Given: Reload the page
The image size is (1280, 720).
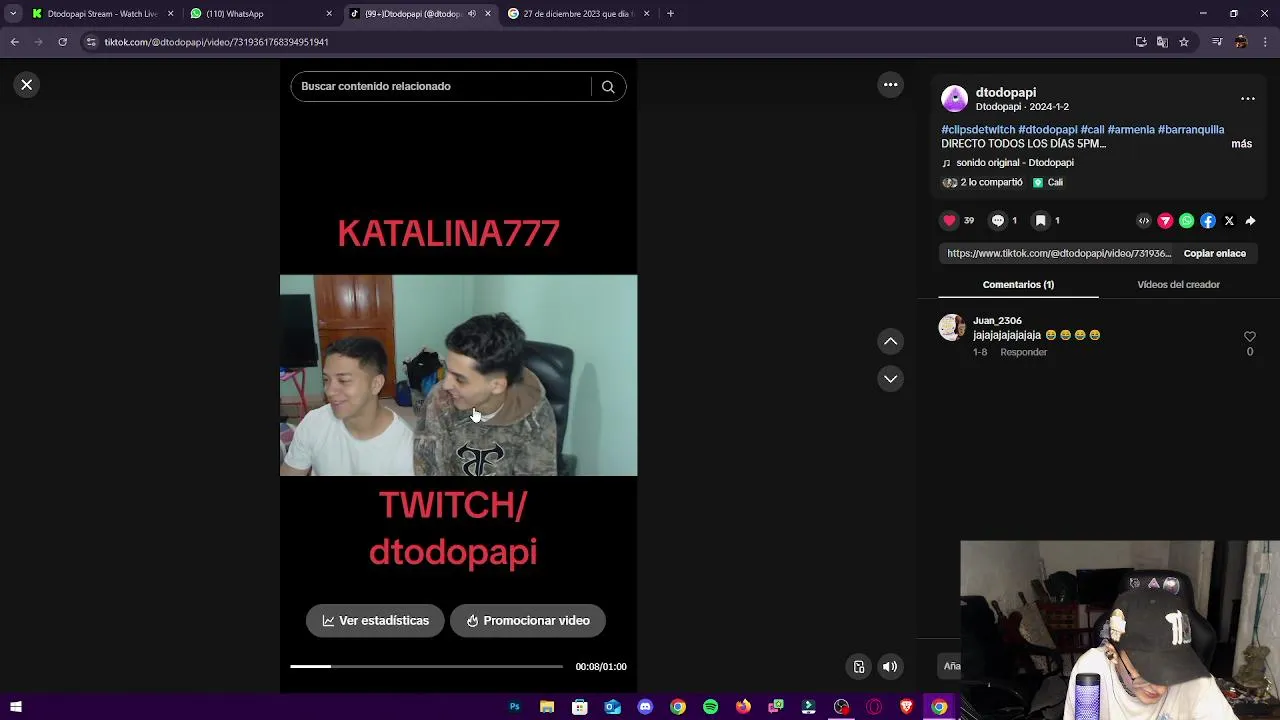Looking at the screenshot, I should coord(62,42).
